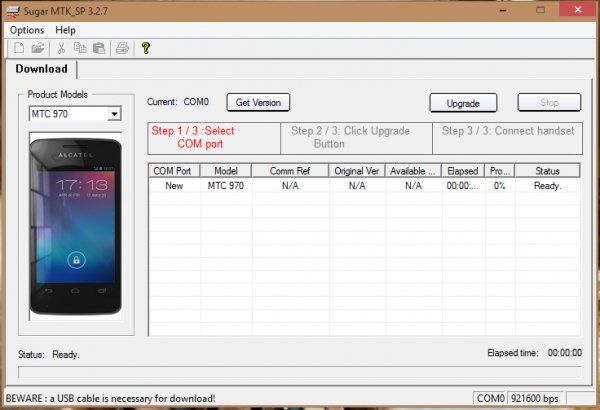Click the 'MTC 970' cell in table row
Screen dimensions: 600x410
pos(226,186)
